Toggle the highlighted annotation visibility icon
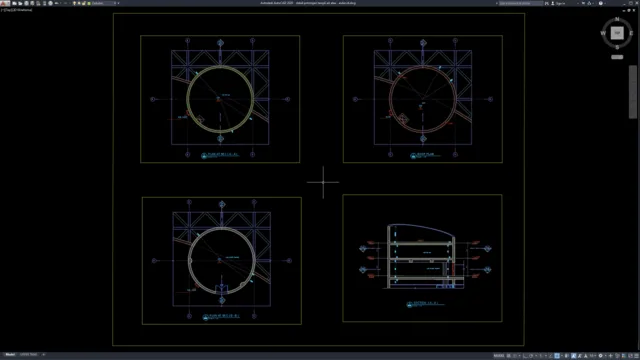 coord(573,356)
